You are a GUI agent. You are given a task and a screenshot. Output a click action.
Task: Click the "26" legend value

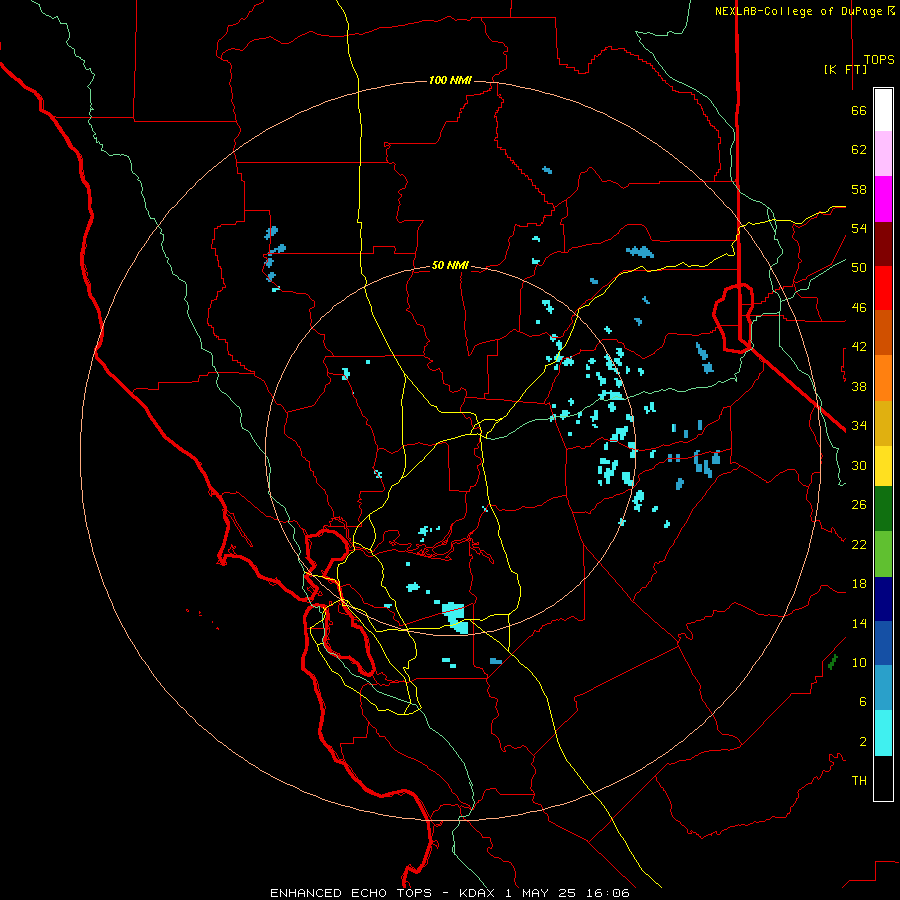pyautogui.click(x=859, y=505)
